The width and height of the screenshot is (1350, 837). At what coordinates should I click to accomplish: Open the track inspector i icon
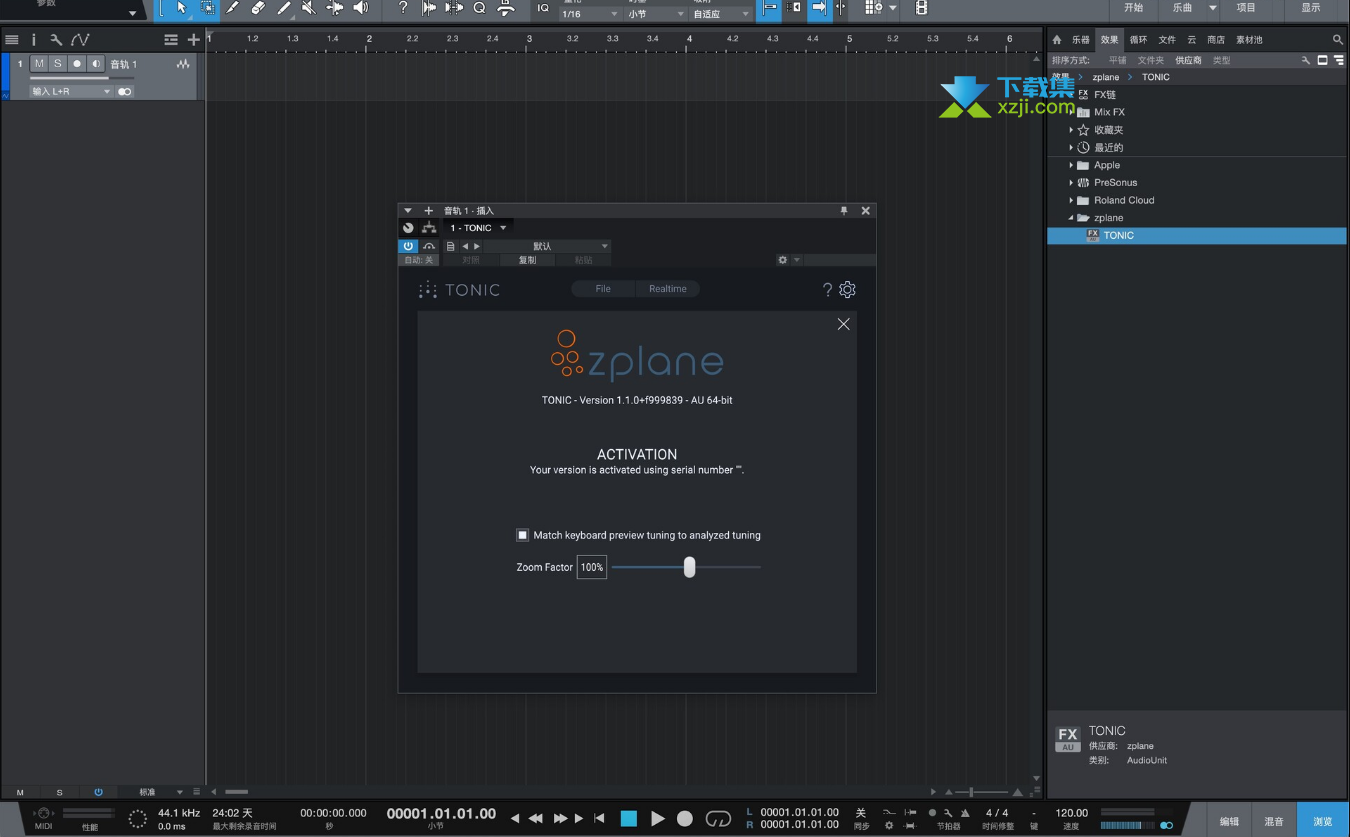coord(33,40)
